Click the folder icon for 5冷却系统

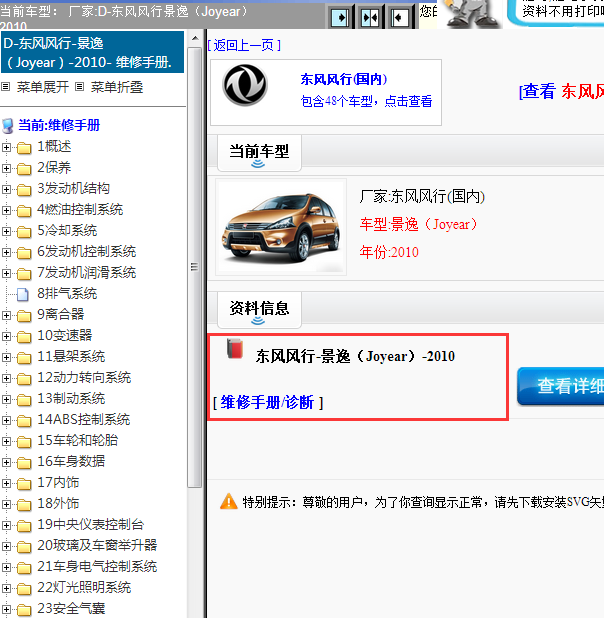click(x=24, y=232)
